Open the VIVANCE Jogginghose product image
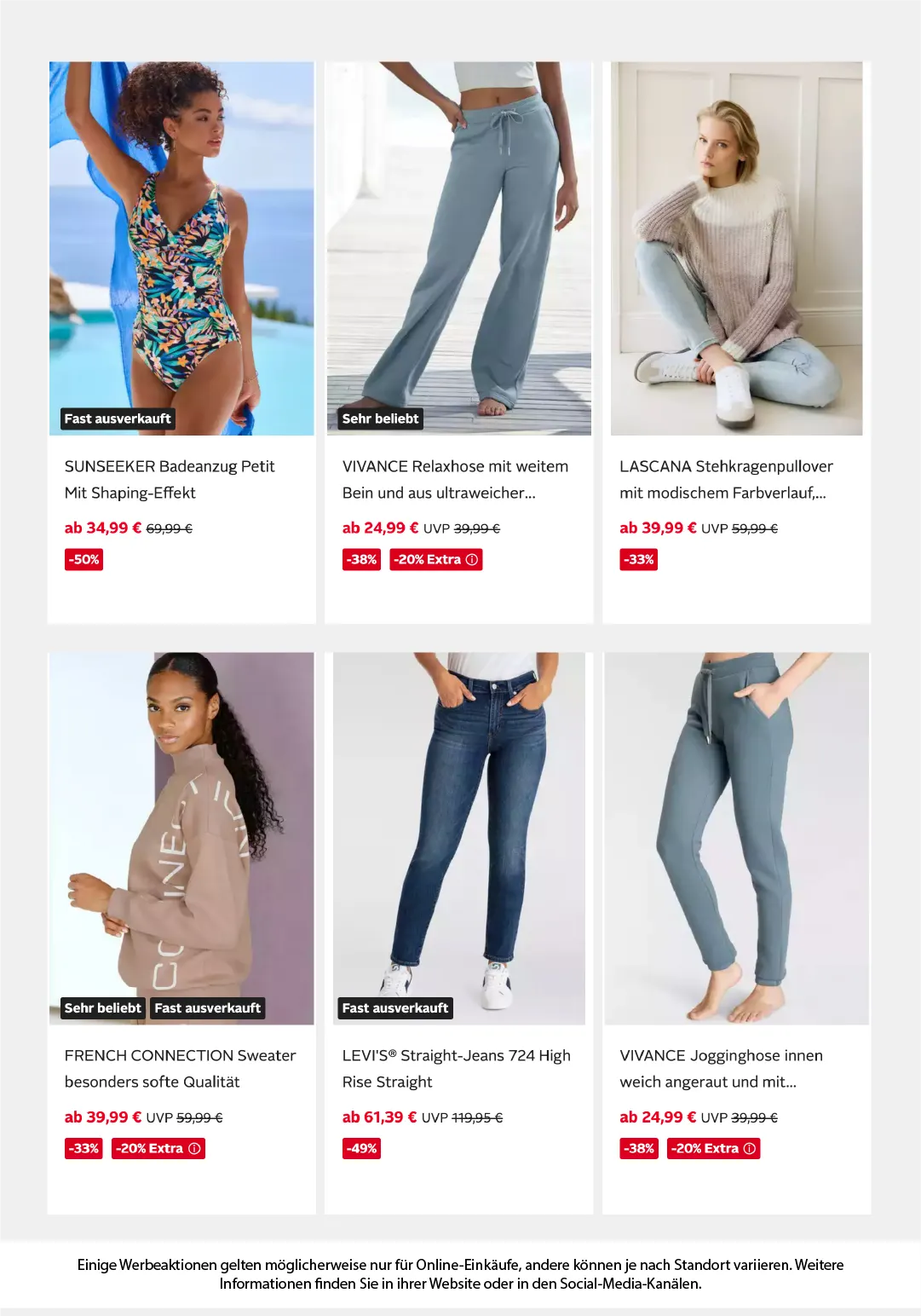Image resolution: width=921 pixels, height=1316 pixels. pos(736,839)
